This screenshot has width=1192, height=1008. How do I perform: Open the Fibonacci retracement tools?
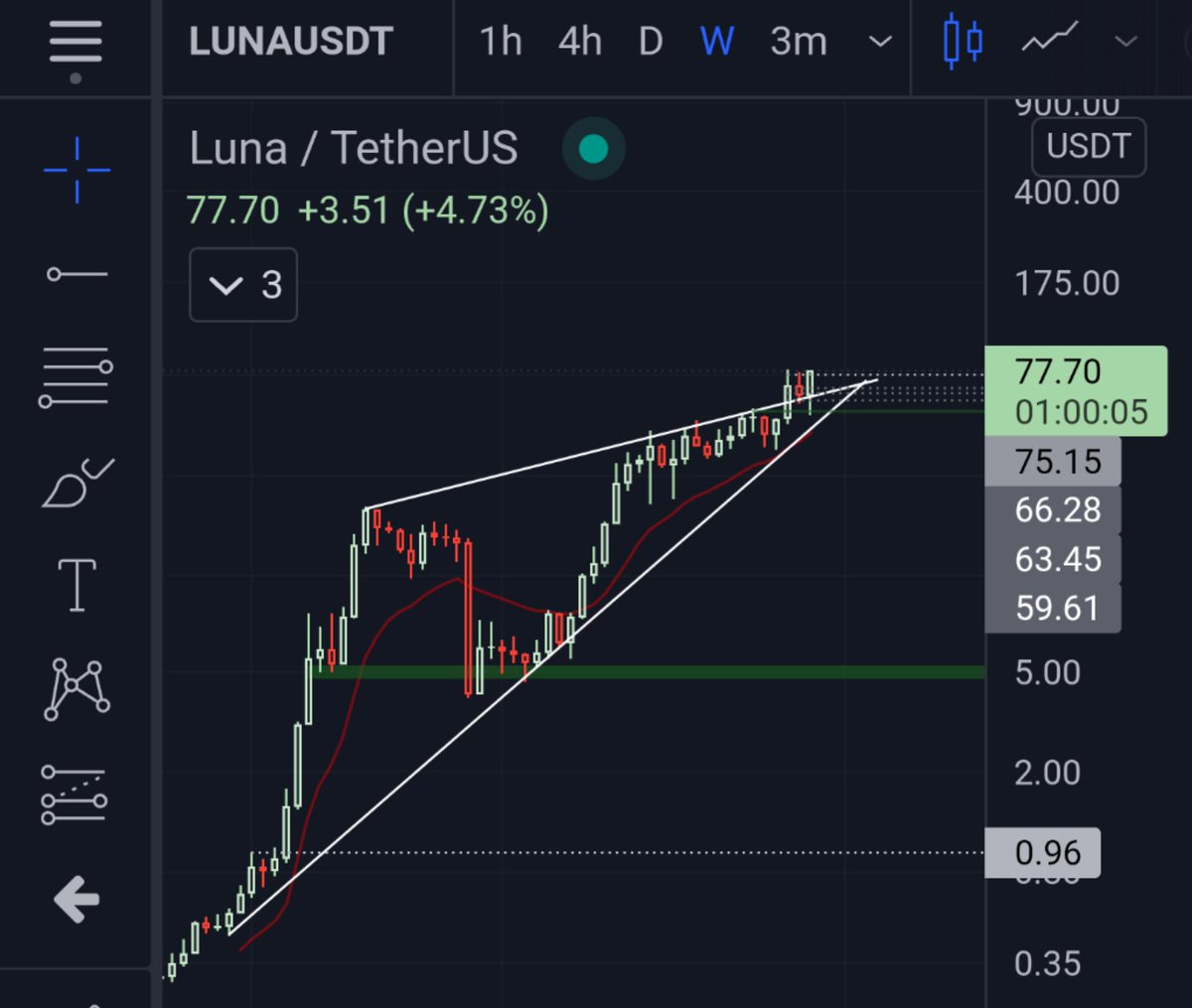pyautogui.click(x=75, y=377)
